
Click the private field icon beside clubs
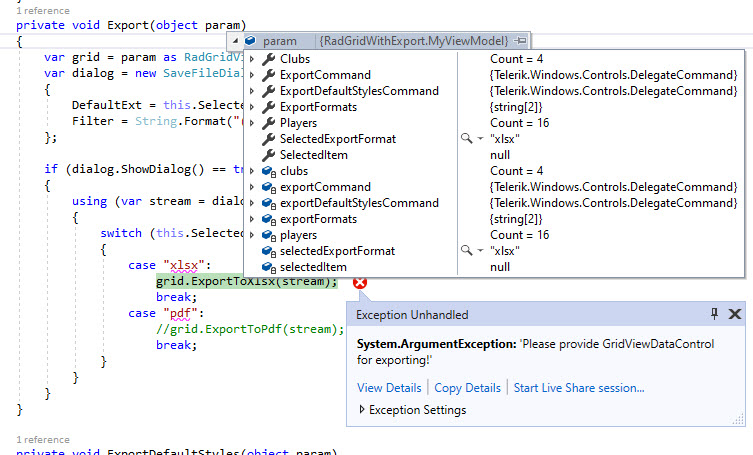269,172
